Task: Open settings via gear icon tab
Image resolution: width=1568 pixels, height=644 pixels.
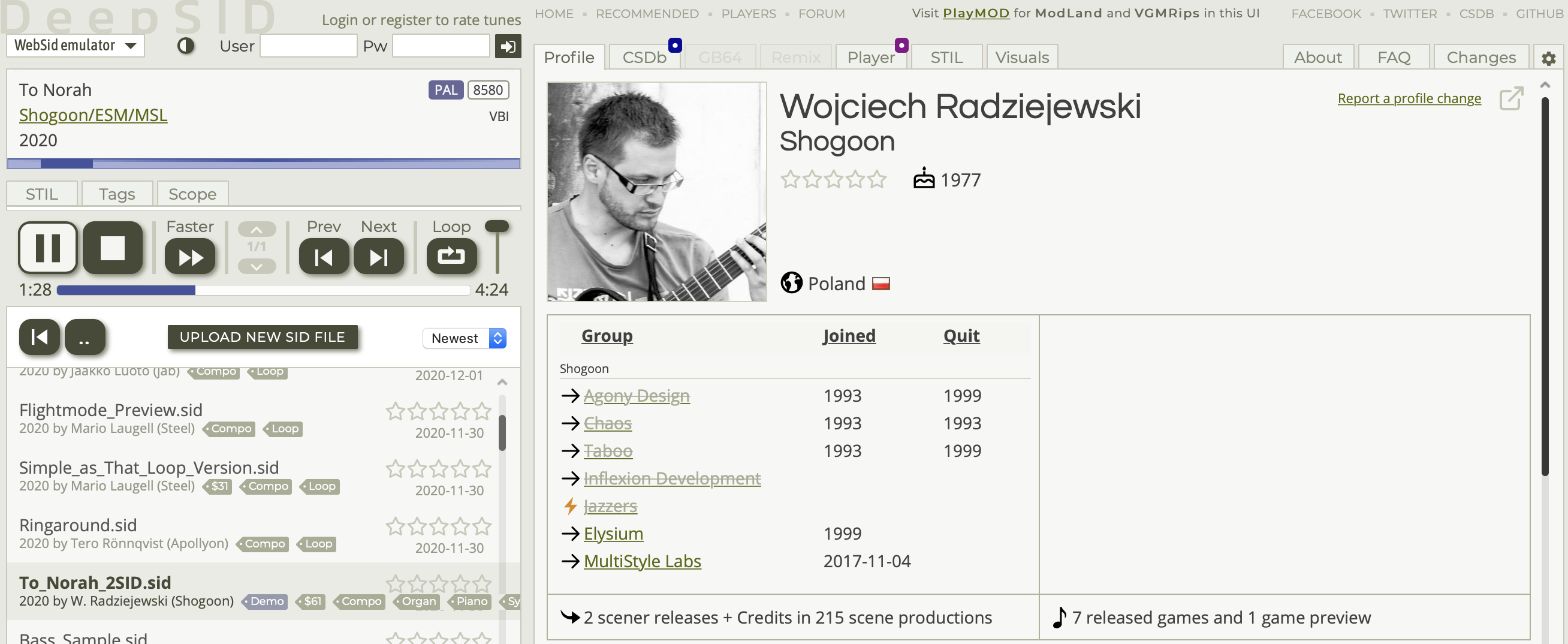Action: tap(1549, 58)
